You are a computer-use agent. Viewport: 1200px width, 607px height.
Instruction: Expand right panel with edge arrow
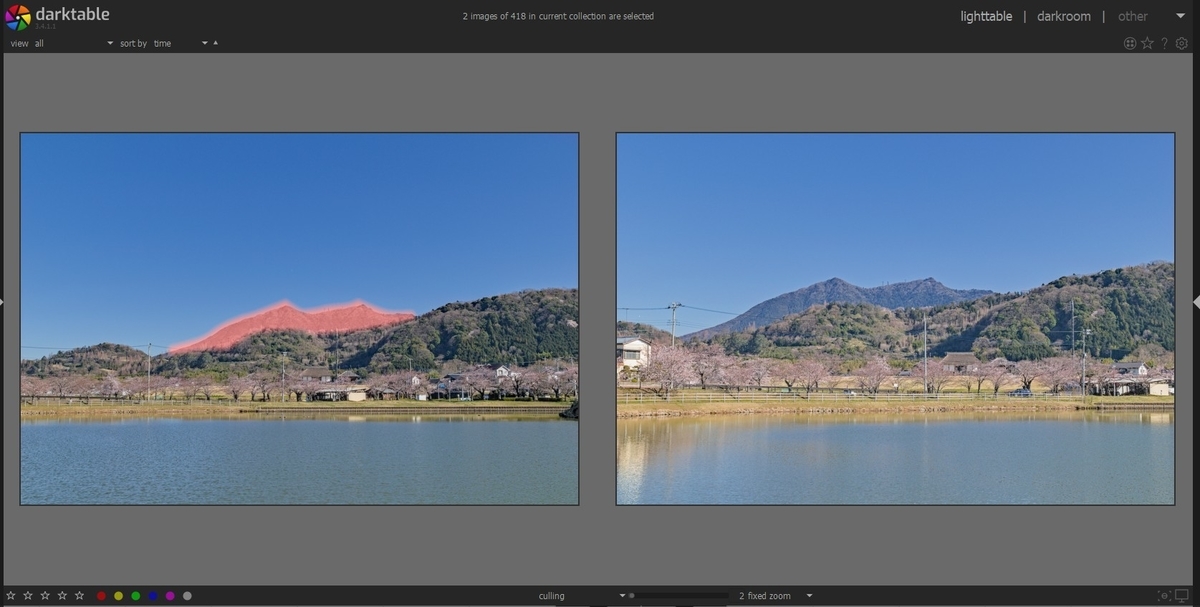(x=1197, y=301)
